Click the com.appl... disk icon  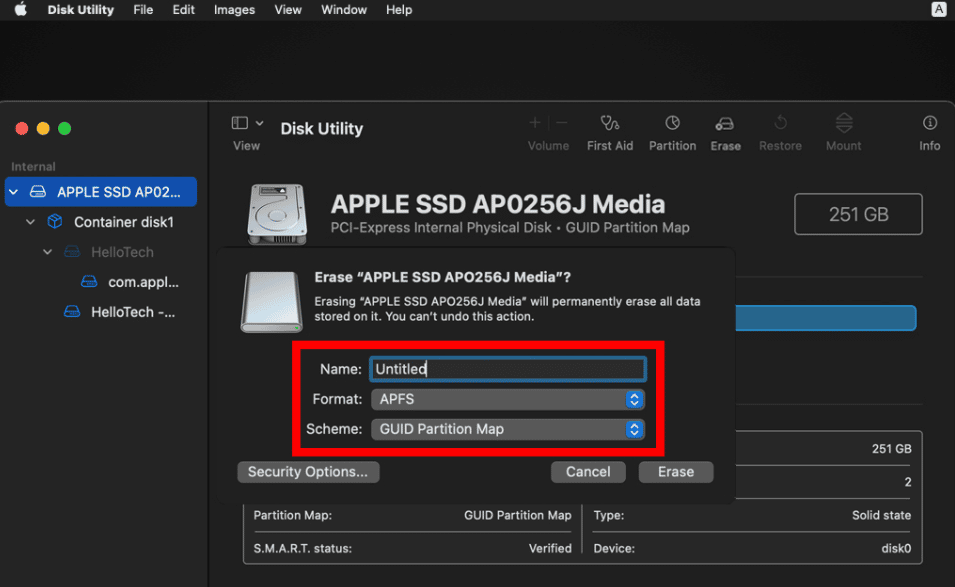tap(89, 281)
